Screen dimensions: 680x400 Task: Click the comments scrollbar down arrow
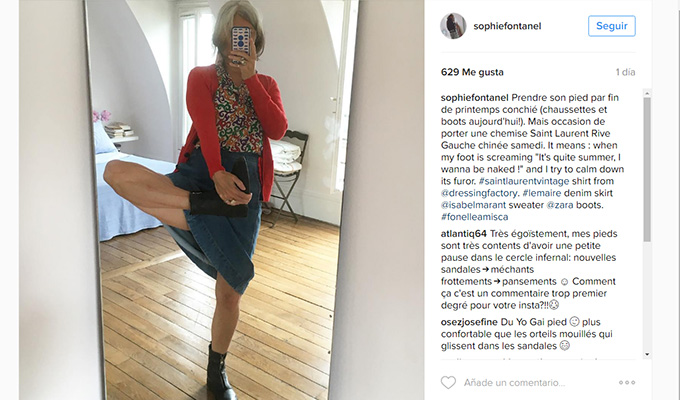coord(647,354)
